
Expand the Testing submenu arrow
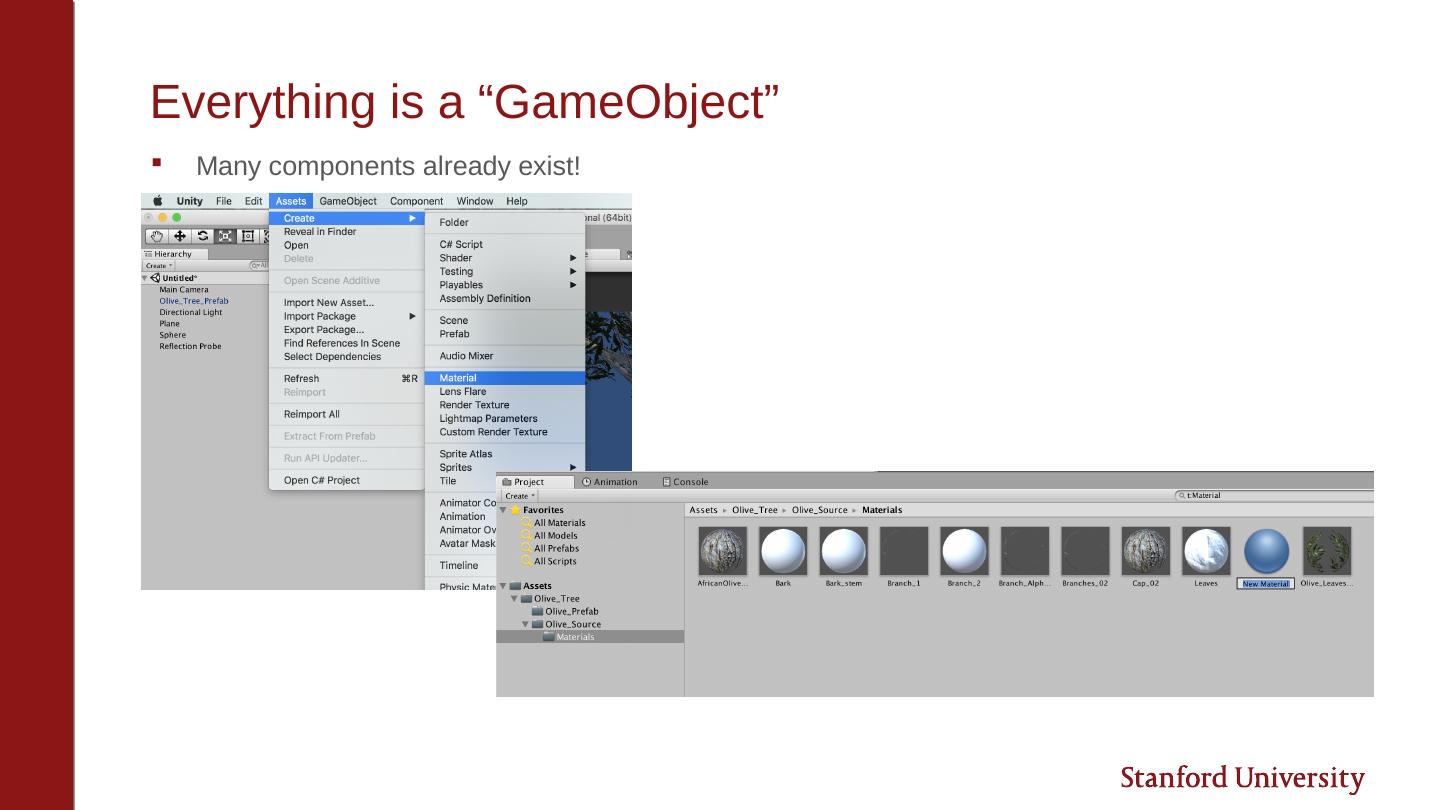[x=574, y=272]
